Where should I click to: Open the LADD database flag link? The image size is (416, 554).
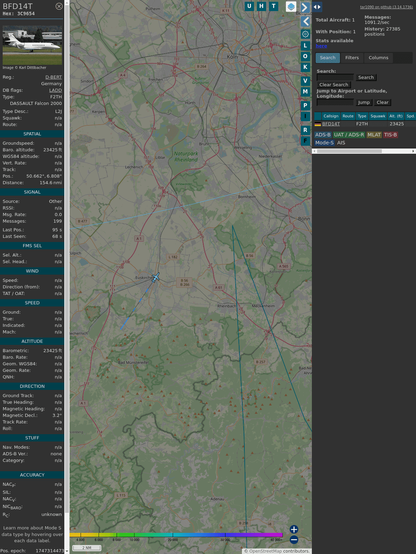click(55, 90)
